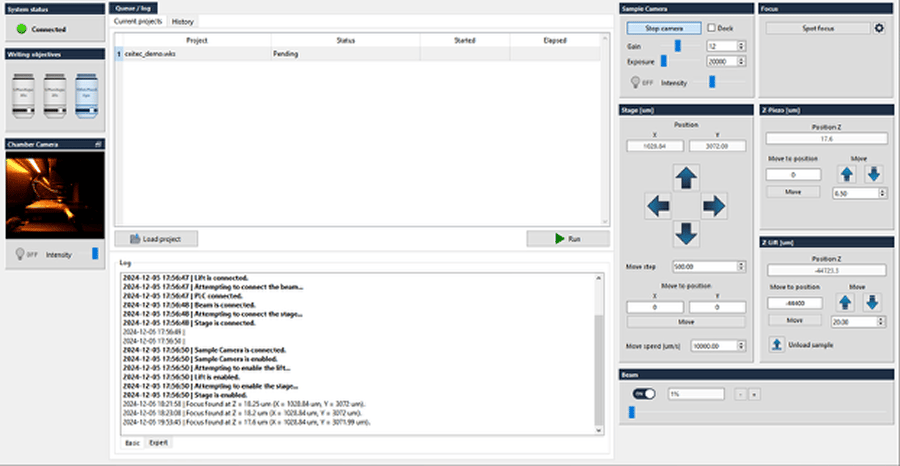This screenshot has height=466, width=900.
Task: Click the Stage Move to position Y field
Action: 717,308
